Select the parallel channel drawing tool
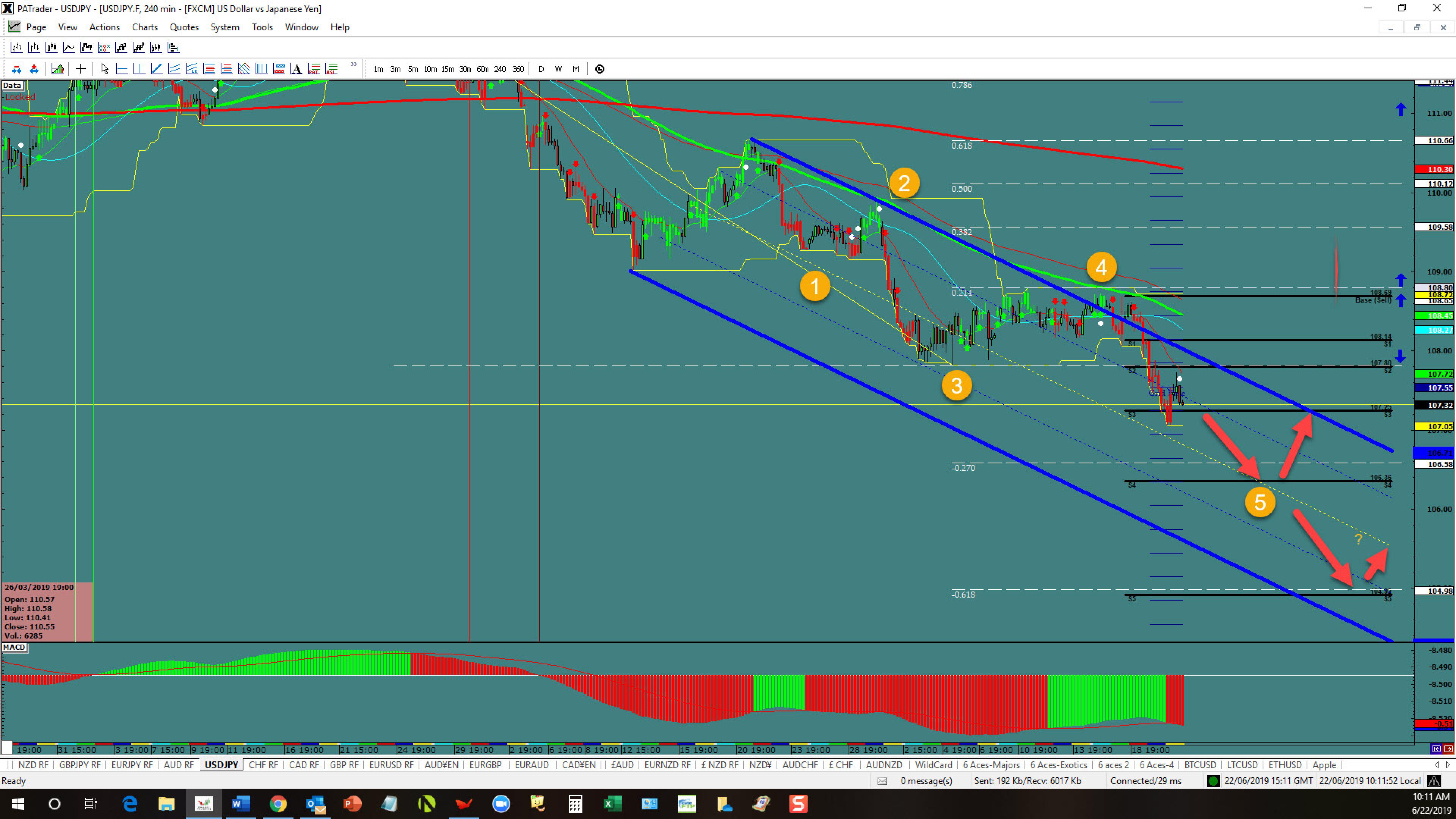 click(174, 69)
